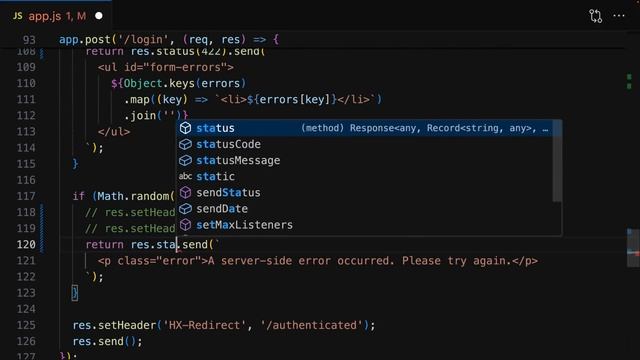Viewport: 640px width, 360px height.
Task: Open changes compare icon in editor toolbar
Action: [596, 16]
